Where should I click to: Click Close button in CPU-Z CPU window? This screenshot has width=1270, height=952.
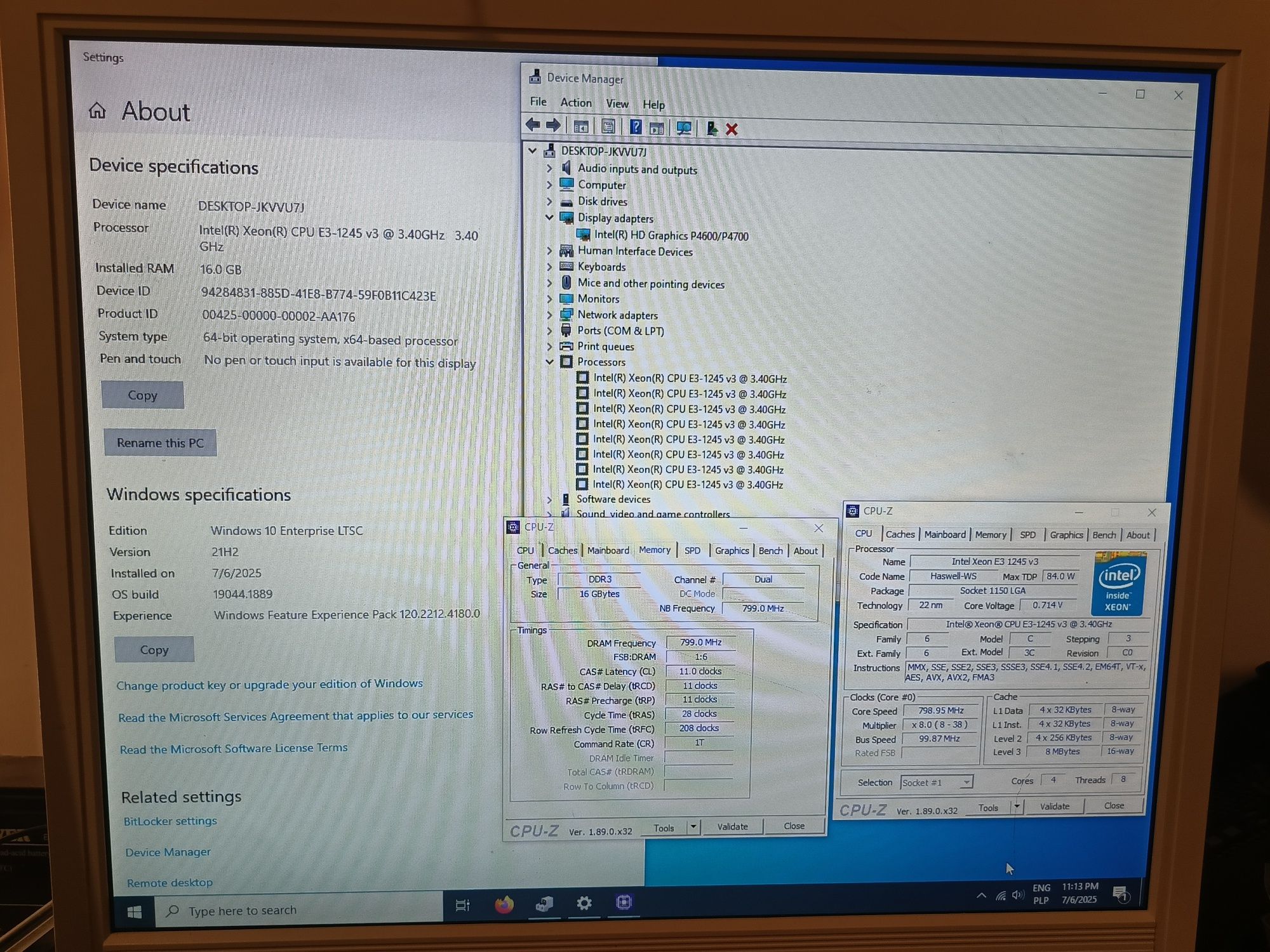[x=1114, y=805]
